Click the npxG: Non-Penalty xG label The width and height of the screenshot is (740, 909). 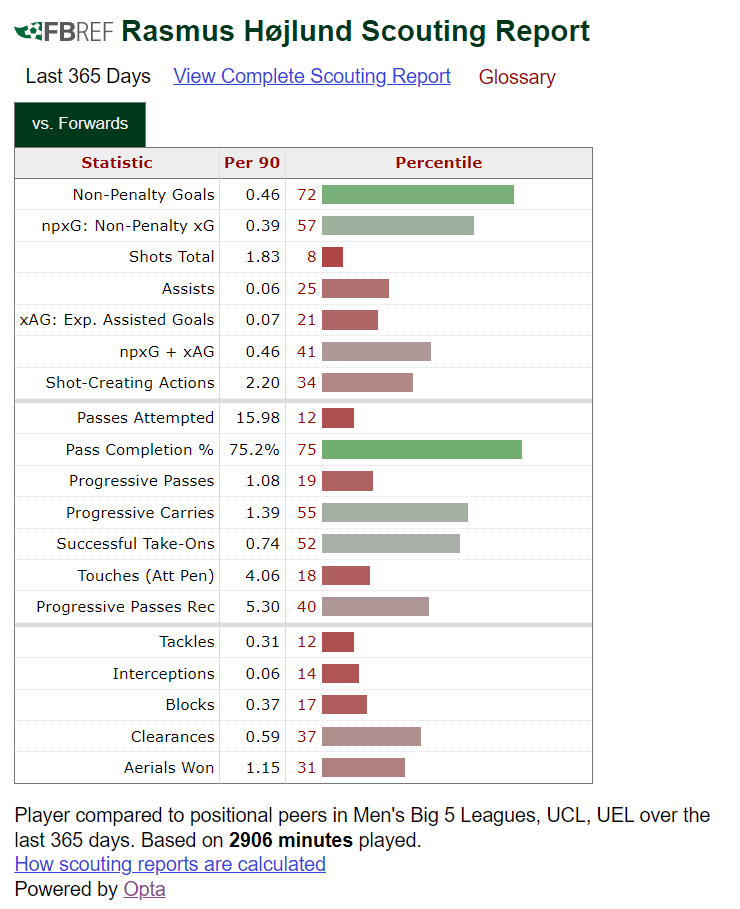coord(128,226)
